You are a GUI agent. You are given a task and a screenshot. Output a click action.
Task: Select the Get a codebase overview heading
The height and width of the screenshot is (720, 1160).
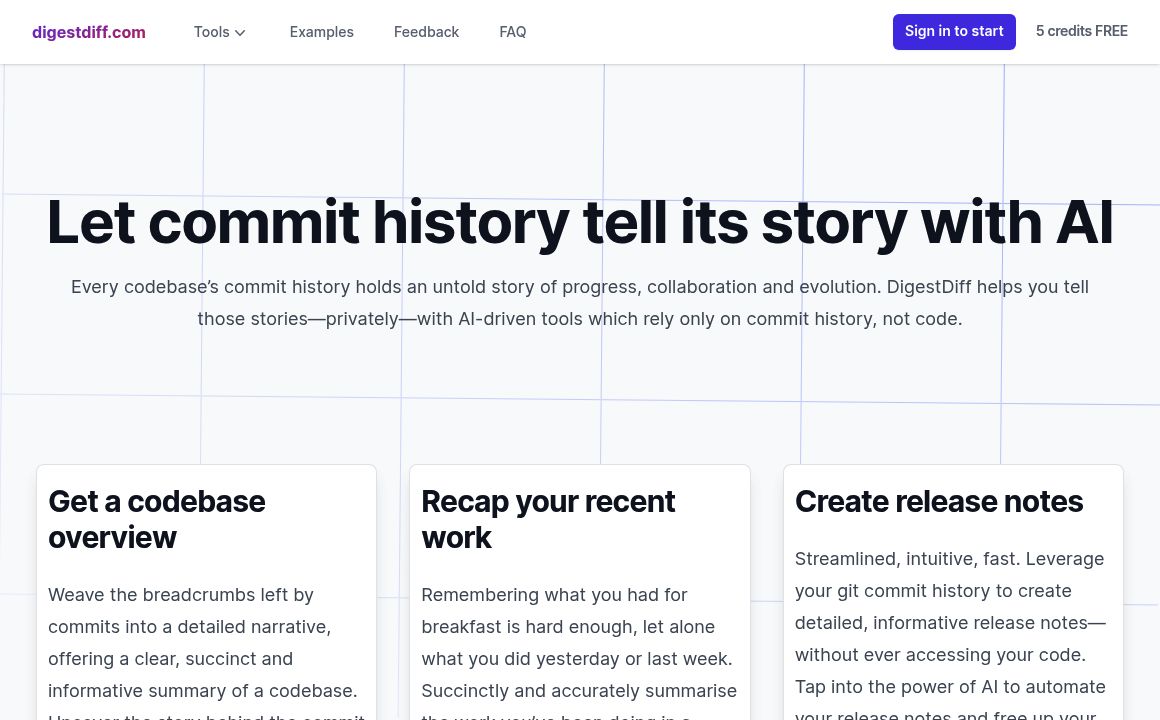157,519
